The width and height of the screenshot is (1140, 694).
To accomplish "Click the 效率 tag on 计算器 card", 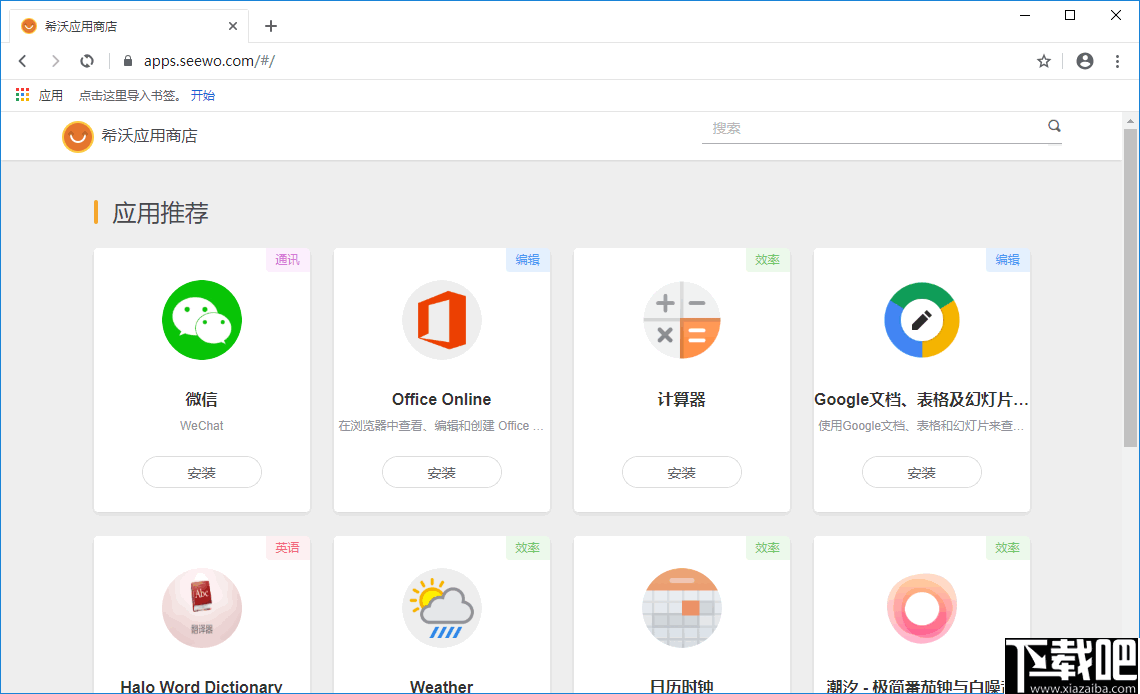I will click(767, 259).
